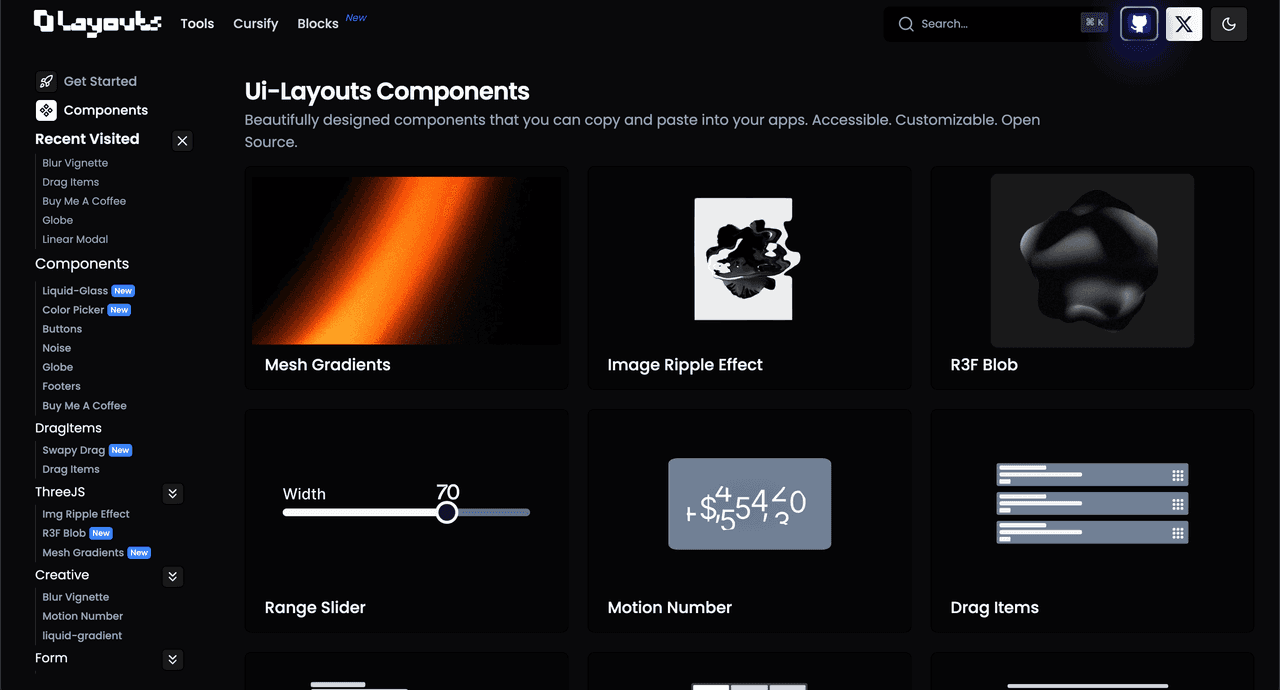Click the Width range slider handle
Viewport: 1280px width, 690px height.
[447, 512]
